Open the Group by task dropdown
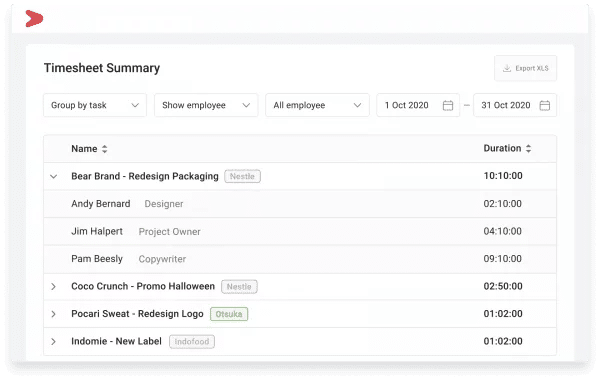 (x=95, y=105)
